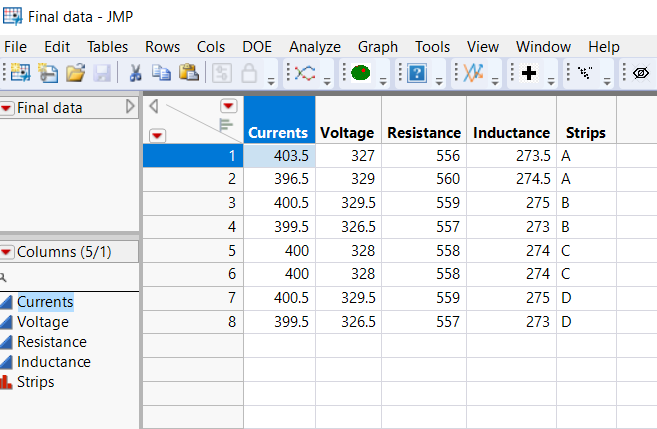Select the Strips column header

coord(585,132)
